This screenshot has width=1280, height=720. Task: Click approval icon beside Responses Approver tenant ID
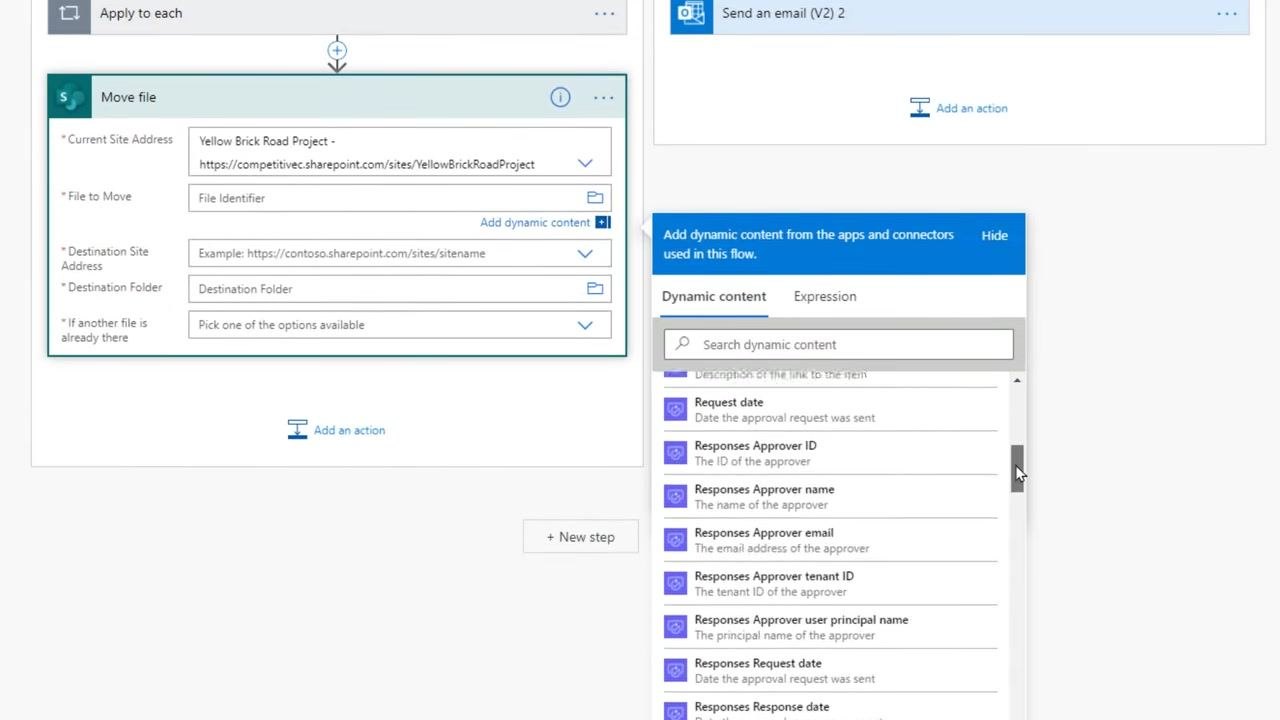pos(676,583)
